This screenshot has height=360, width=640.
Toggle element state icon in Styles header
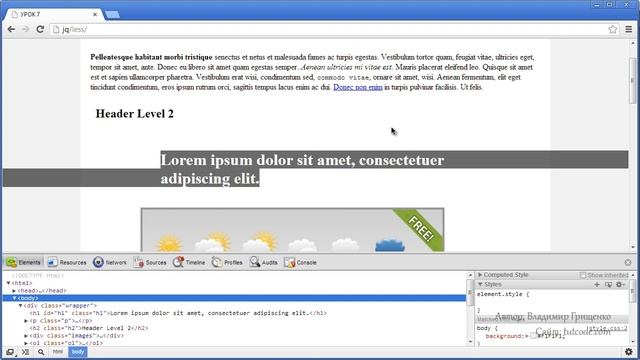pyautogui.click(x=608, y=284)
